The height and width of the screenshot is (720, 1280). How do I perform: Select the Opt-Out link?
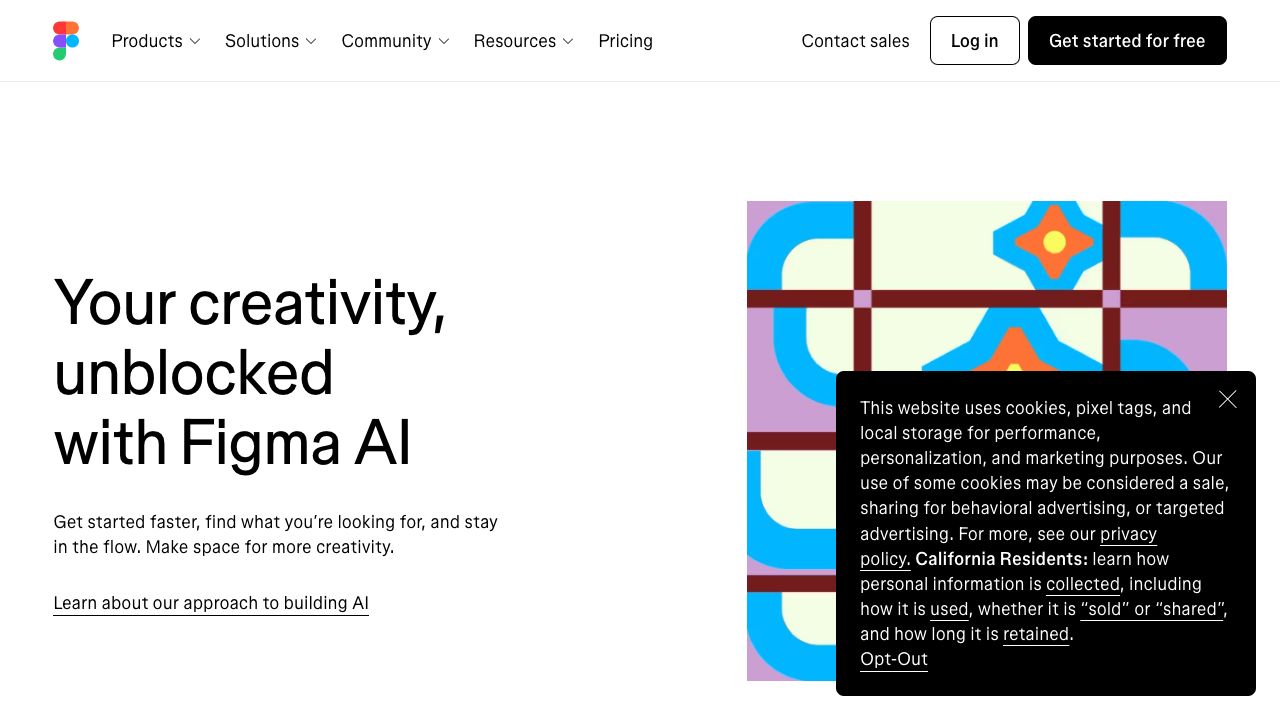894,659
